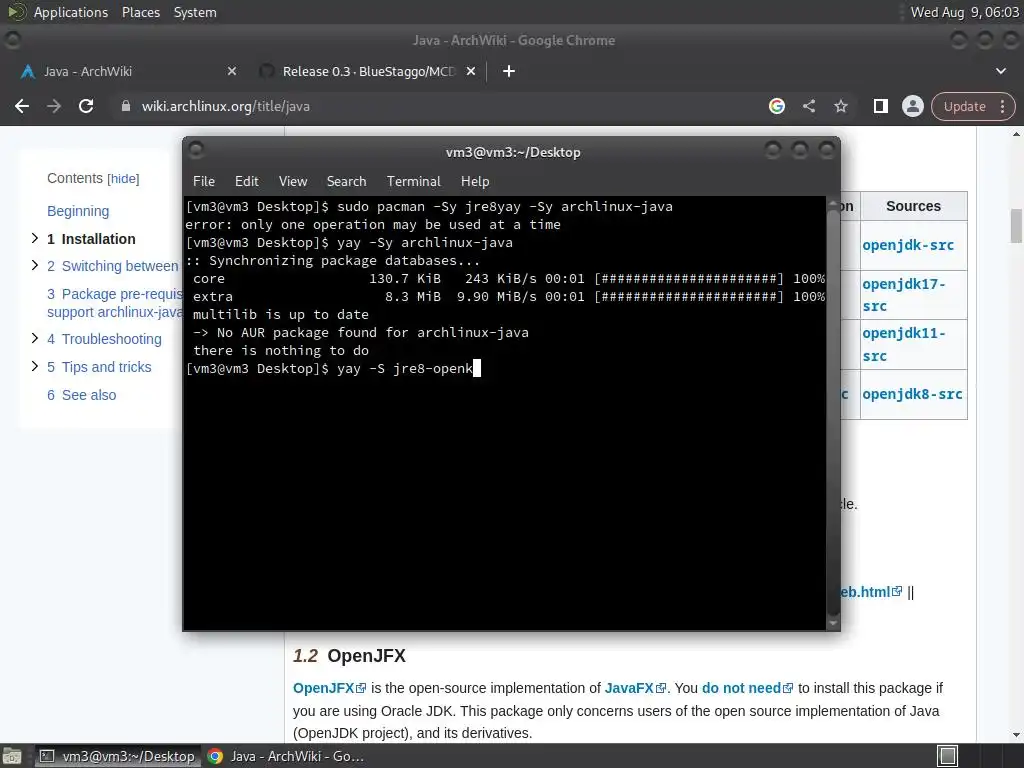Go to 2 Switching between section
The width and height of the screenshot is (1024, 768).
(x=112, y=266)
